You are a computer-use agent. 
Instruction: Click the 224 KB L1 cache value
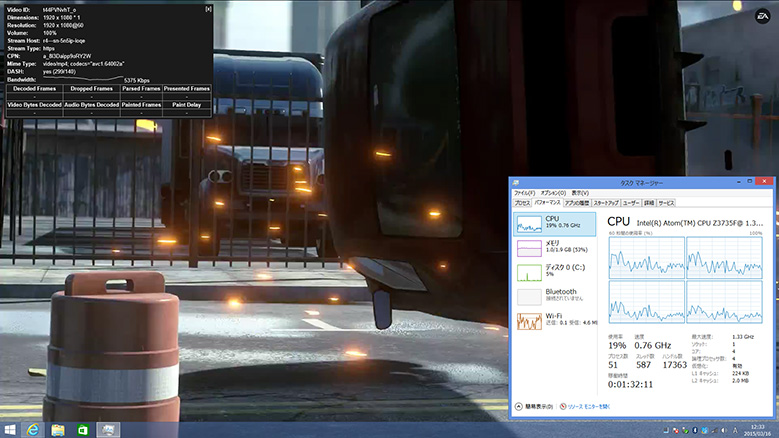pos(740,373)
